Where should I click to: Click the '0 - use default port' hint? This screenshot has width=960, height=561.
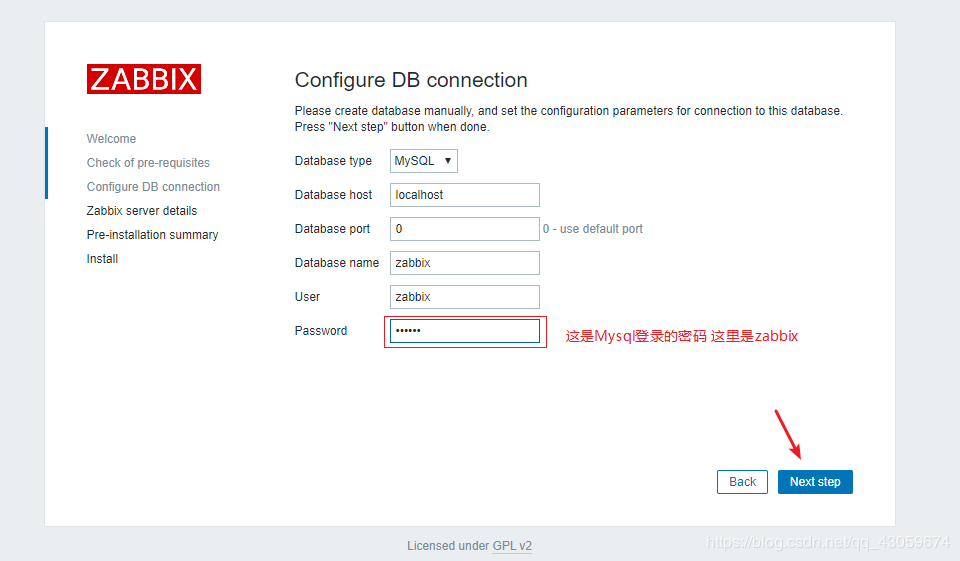593,229
